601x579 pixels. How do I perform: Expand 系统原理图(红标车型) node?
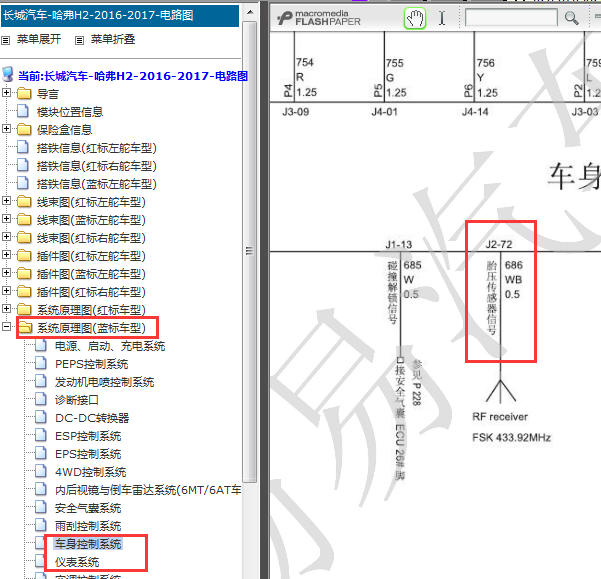(x=6, y=308)
